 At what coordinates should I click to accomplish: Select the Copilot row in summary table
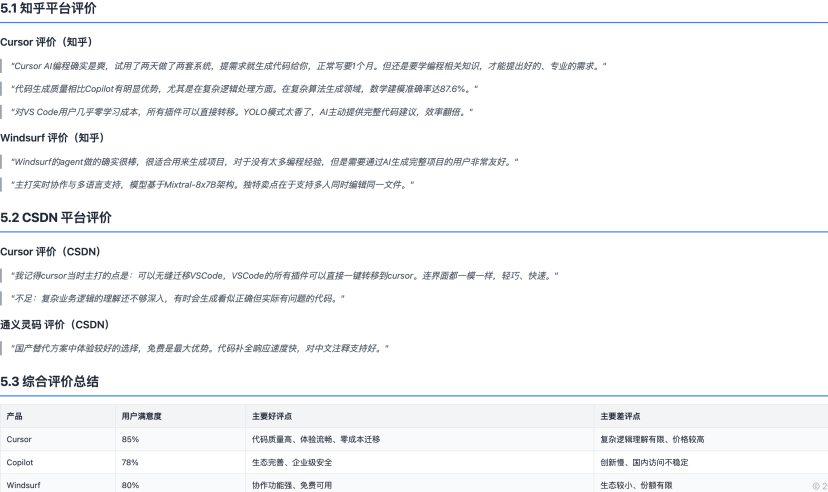[x=20, y=462]
